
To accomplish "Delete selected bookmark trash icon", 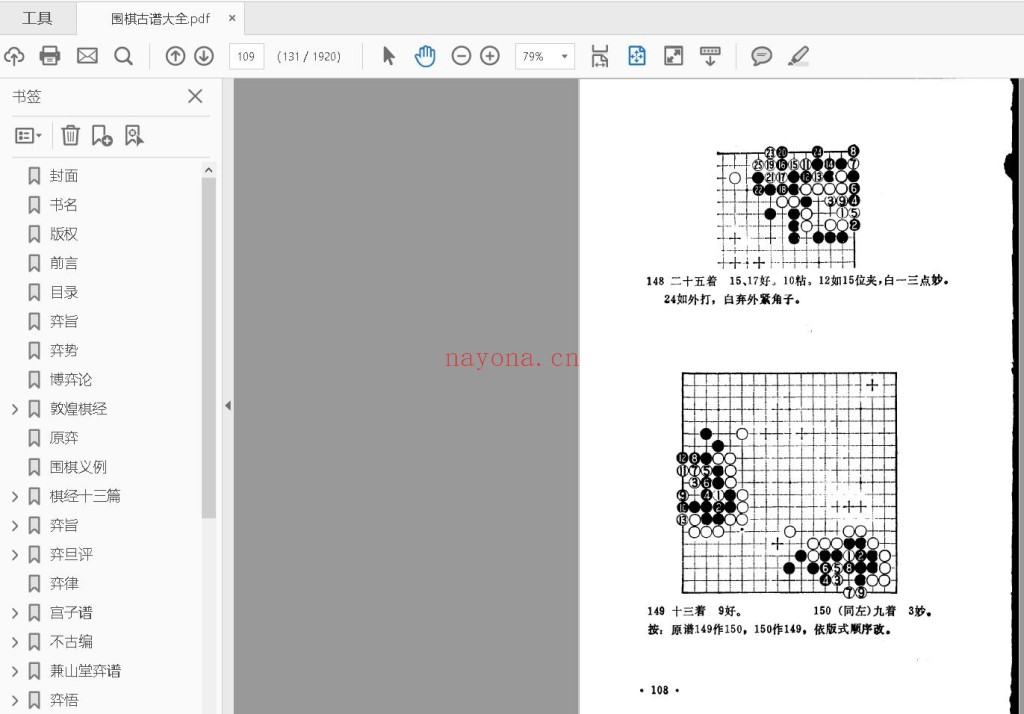I will 71,136.
